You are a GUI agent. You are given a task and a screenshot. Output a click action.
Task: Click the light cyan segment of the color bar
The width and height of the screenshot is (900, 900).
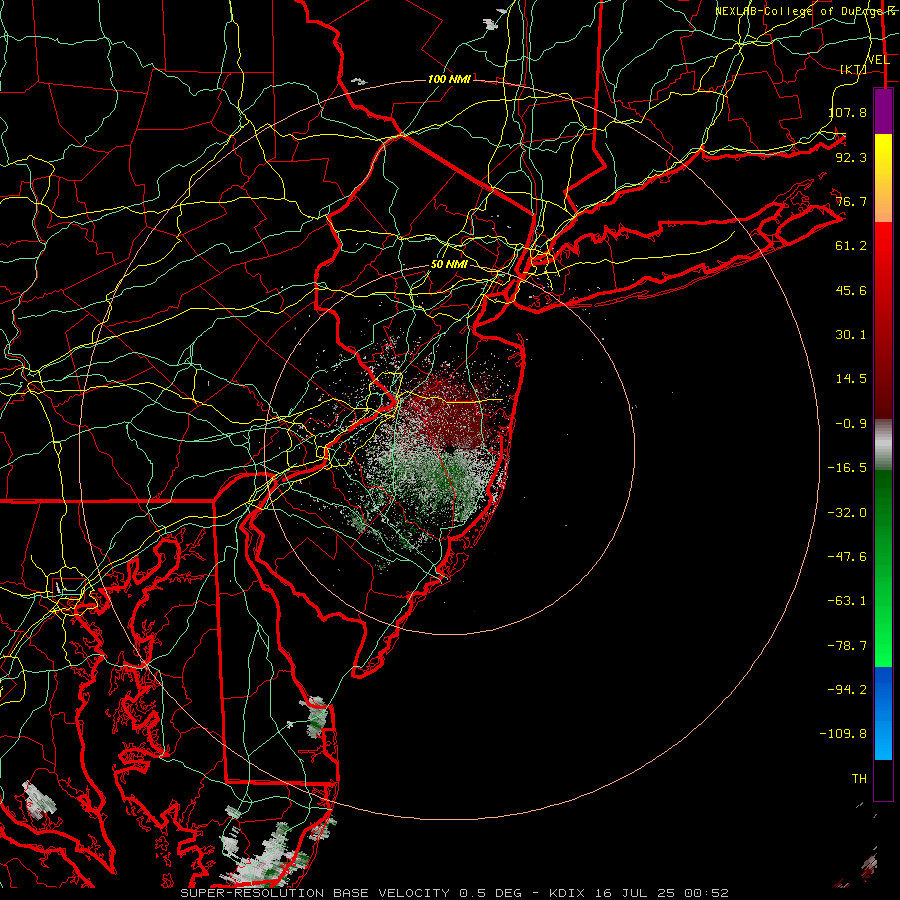pos(883,743)
